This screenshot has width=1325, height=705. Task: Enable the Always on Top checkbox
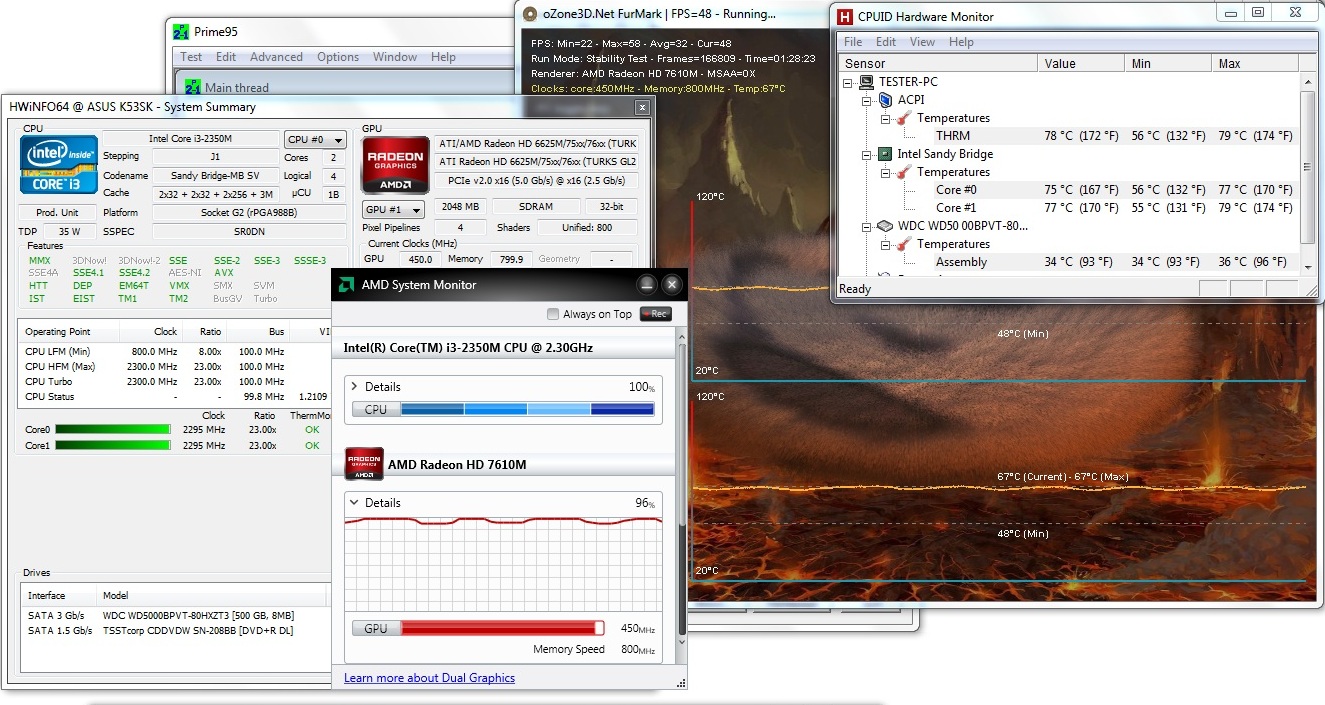[x=553, y=314]
